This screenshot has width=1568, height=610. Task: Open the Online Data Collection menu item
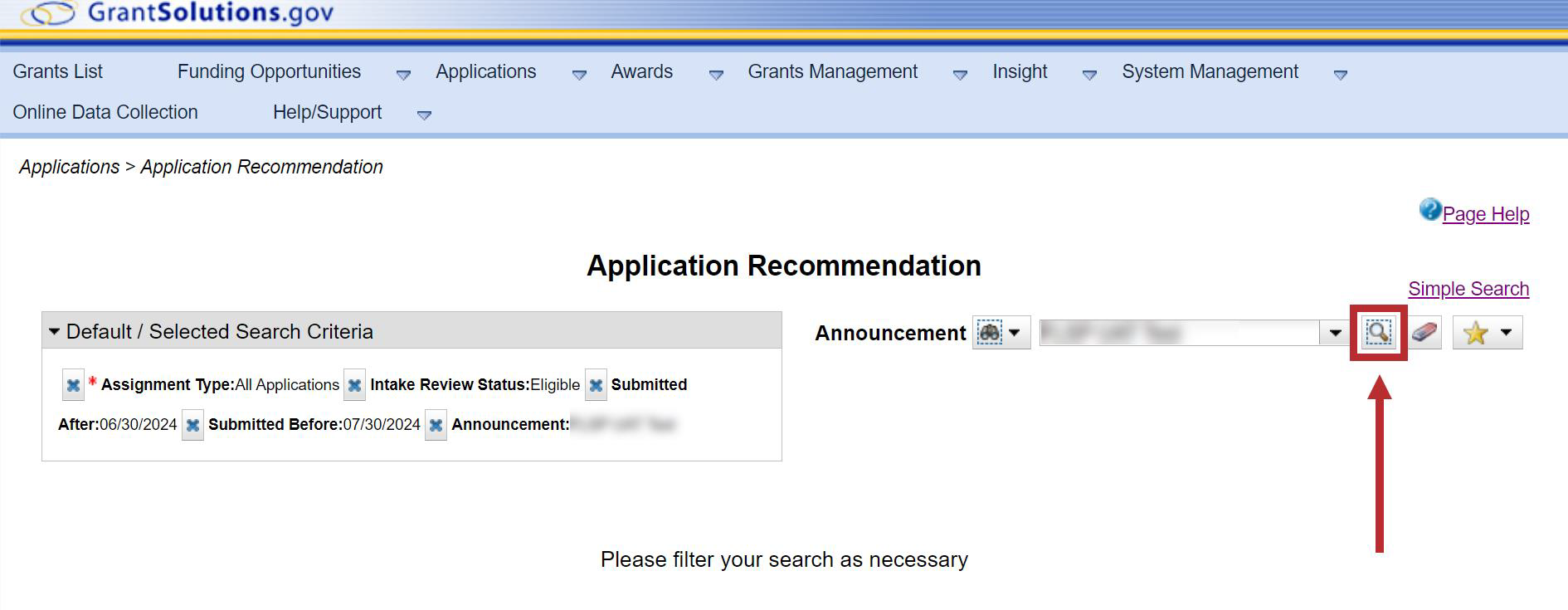click(x=105, y=112)
